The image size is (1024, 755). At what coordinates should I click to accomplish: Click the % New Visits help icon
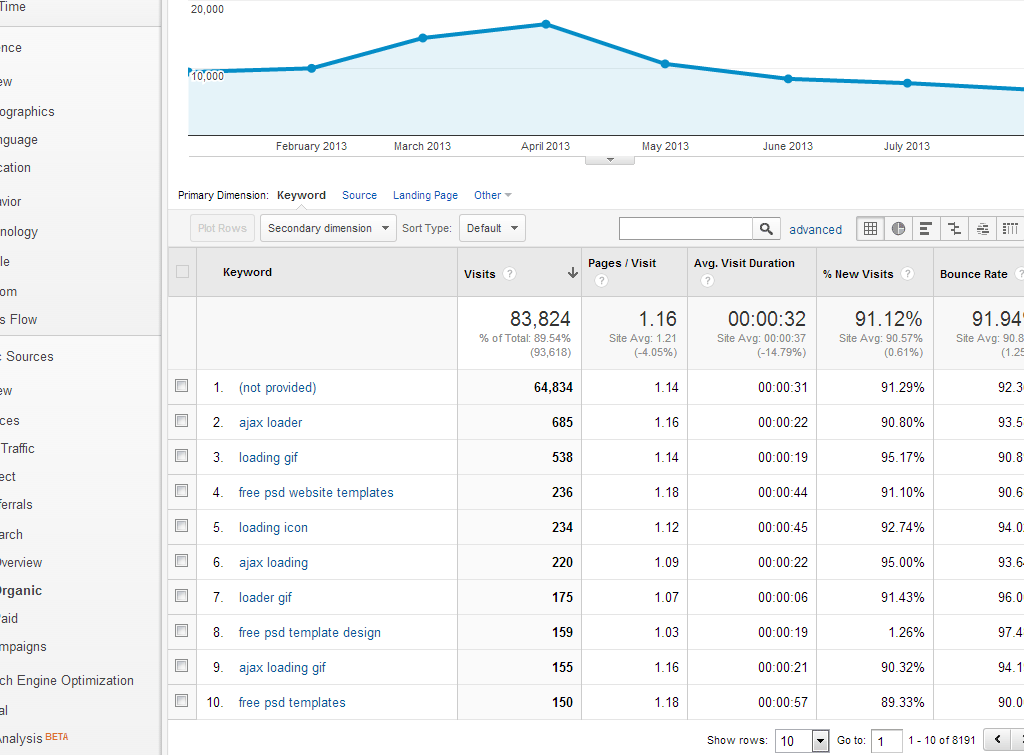(907, 274)
